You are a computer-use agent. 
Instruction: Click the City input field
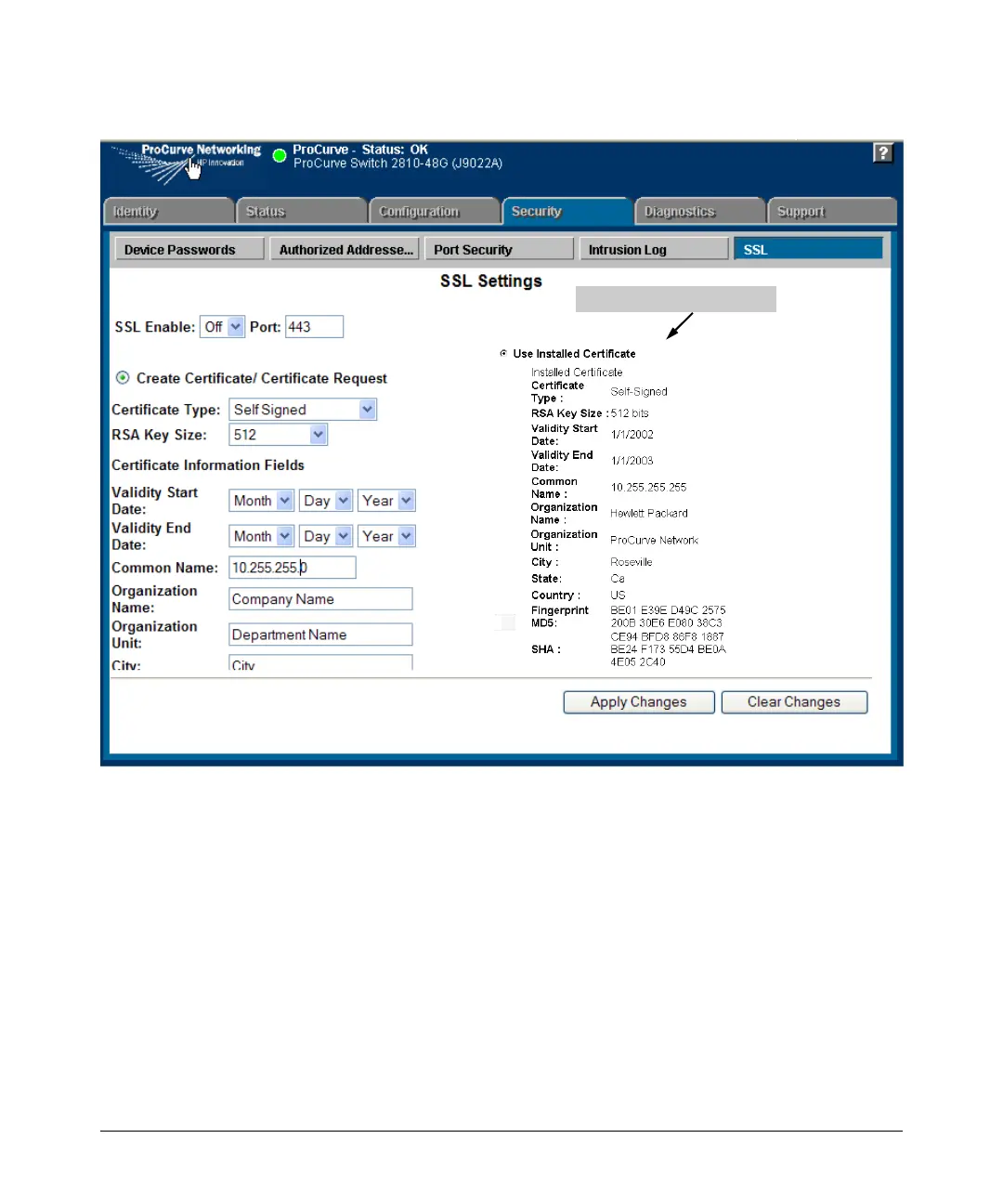320,663
